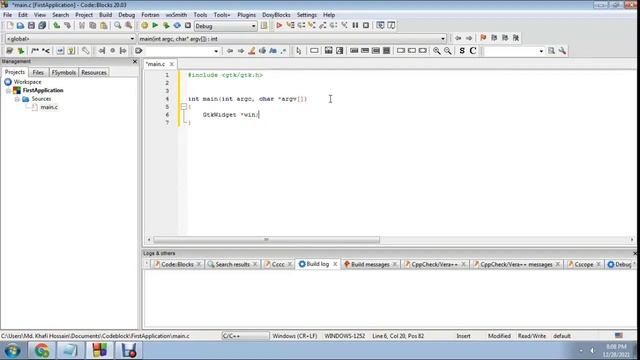Click the Stop debugger icon
Image resolution: width=640 pixels, height=360 pixels.
[366, 25]
